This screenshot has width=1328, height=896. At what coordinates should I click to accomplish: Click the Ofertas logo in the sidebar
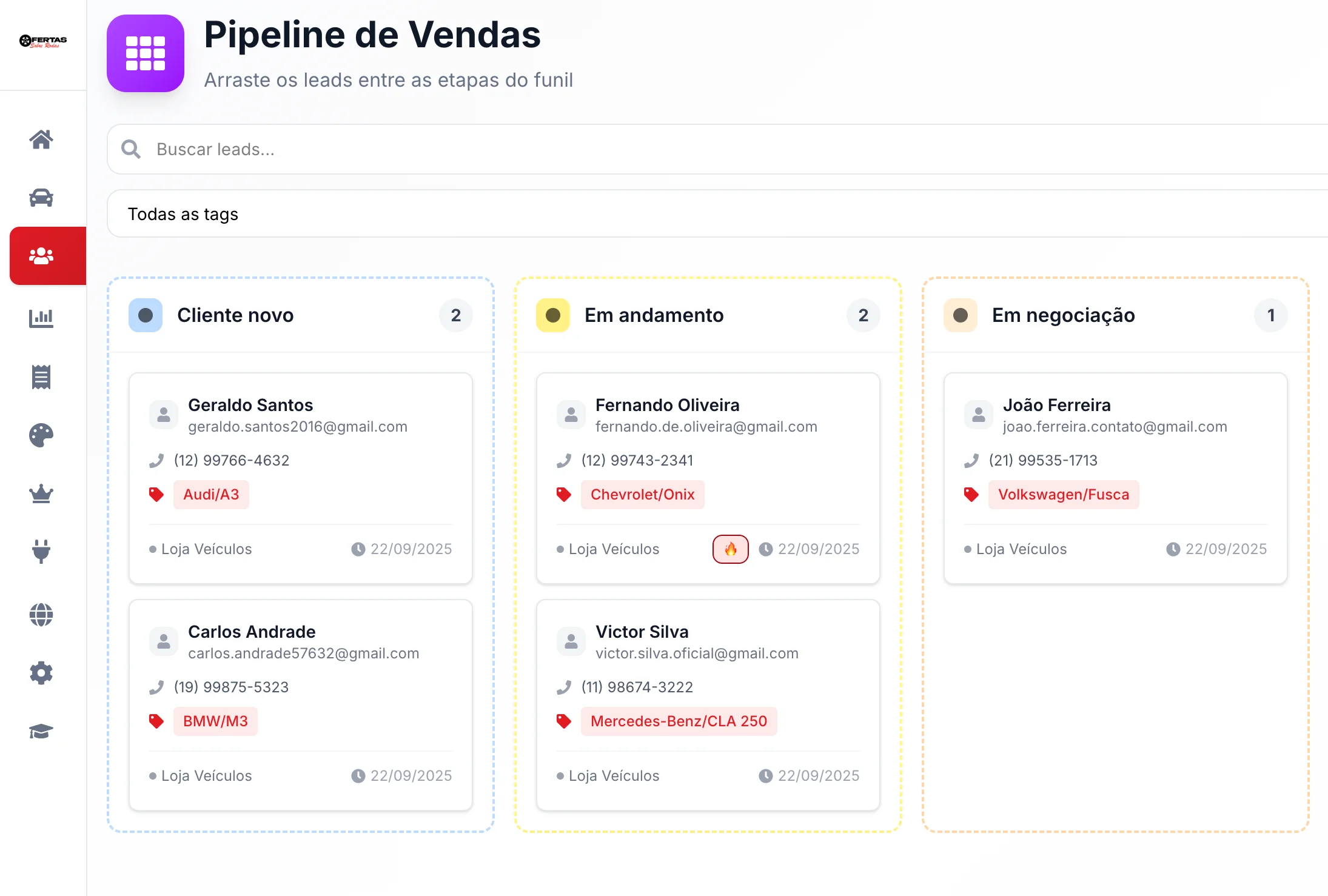pos(43,41)
